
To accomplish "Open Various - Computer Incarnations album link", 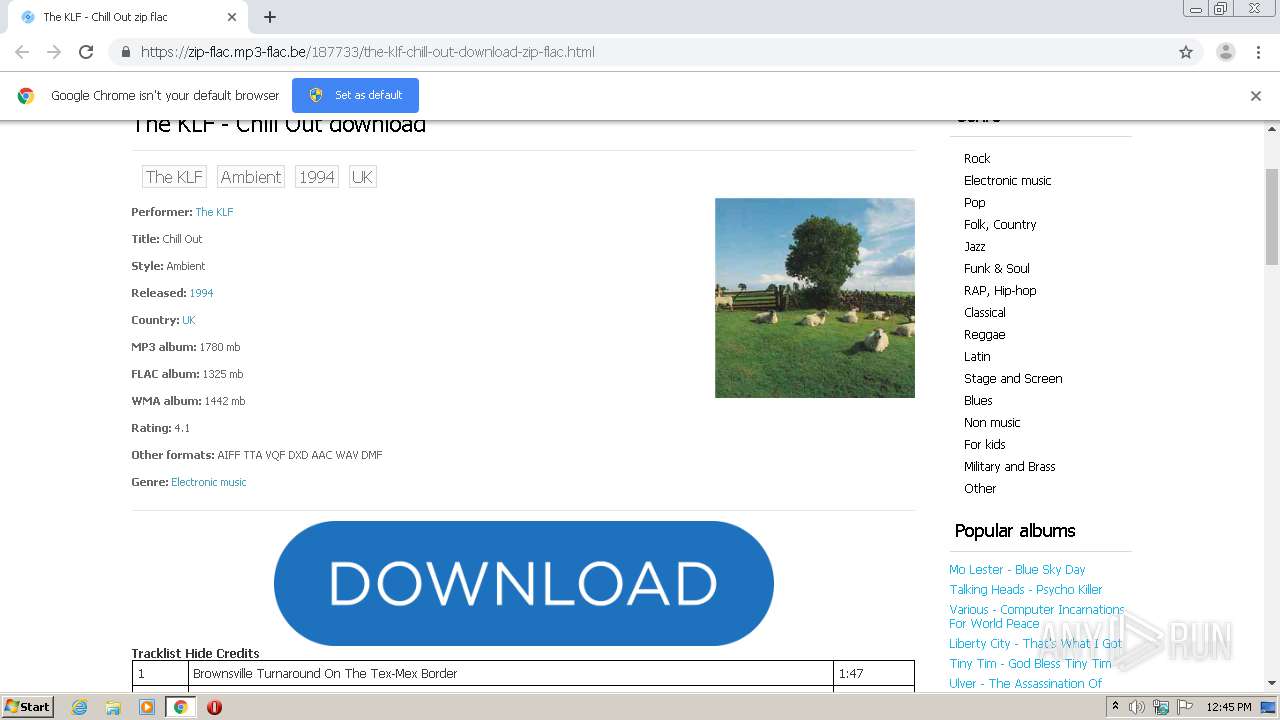I will tap(1037, 616).
